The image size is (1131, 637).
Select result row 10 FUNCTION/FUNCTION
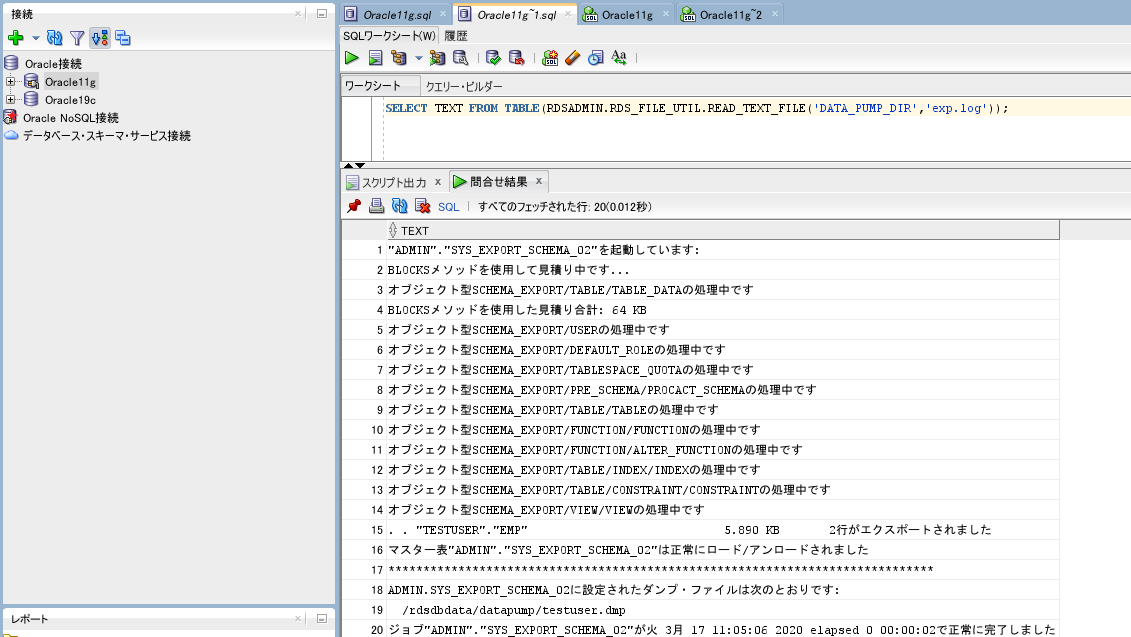[x=723, y=430]
